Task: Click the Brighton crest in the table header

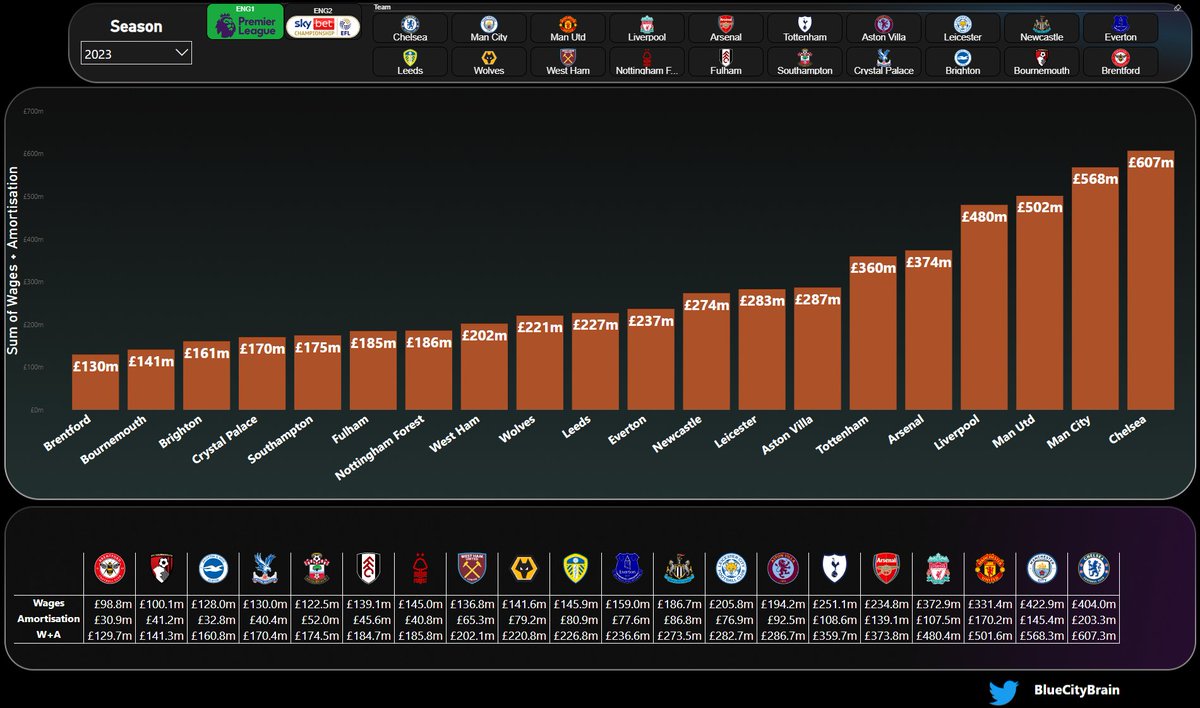Action: coord(213,569)
